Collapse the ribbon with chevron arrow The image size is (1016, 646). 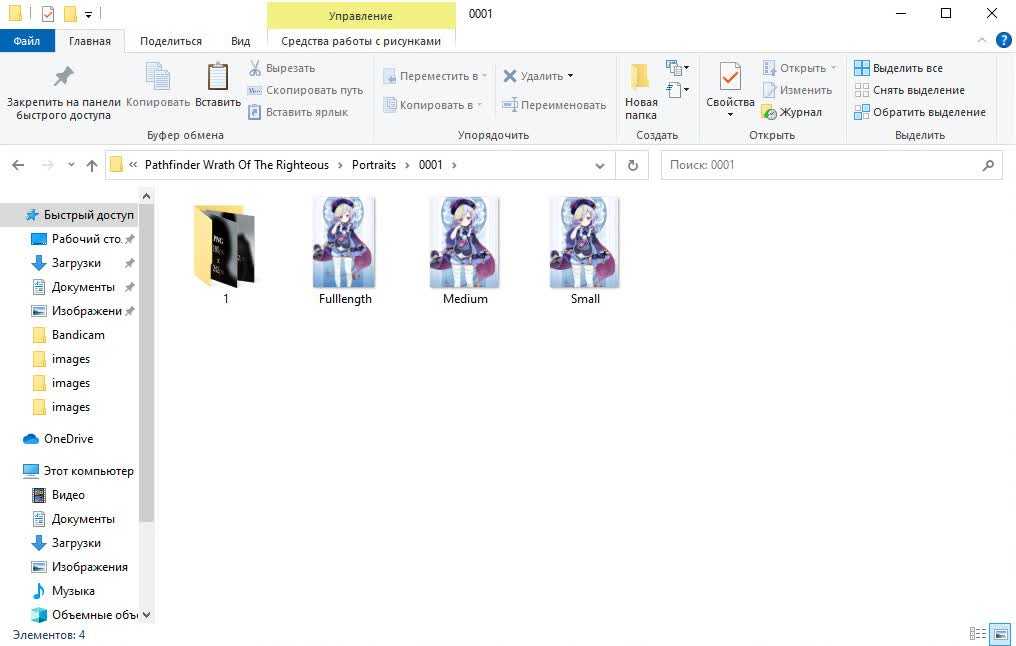(x=981, y=41)
